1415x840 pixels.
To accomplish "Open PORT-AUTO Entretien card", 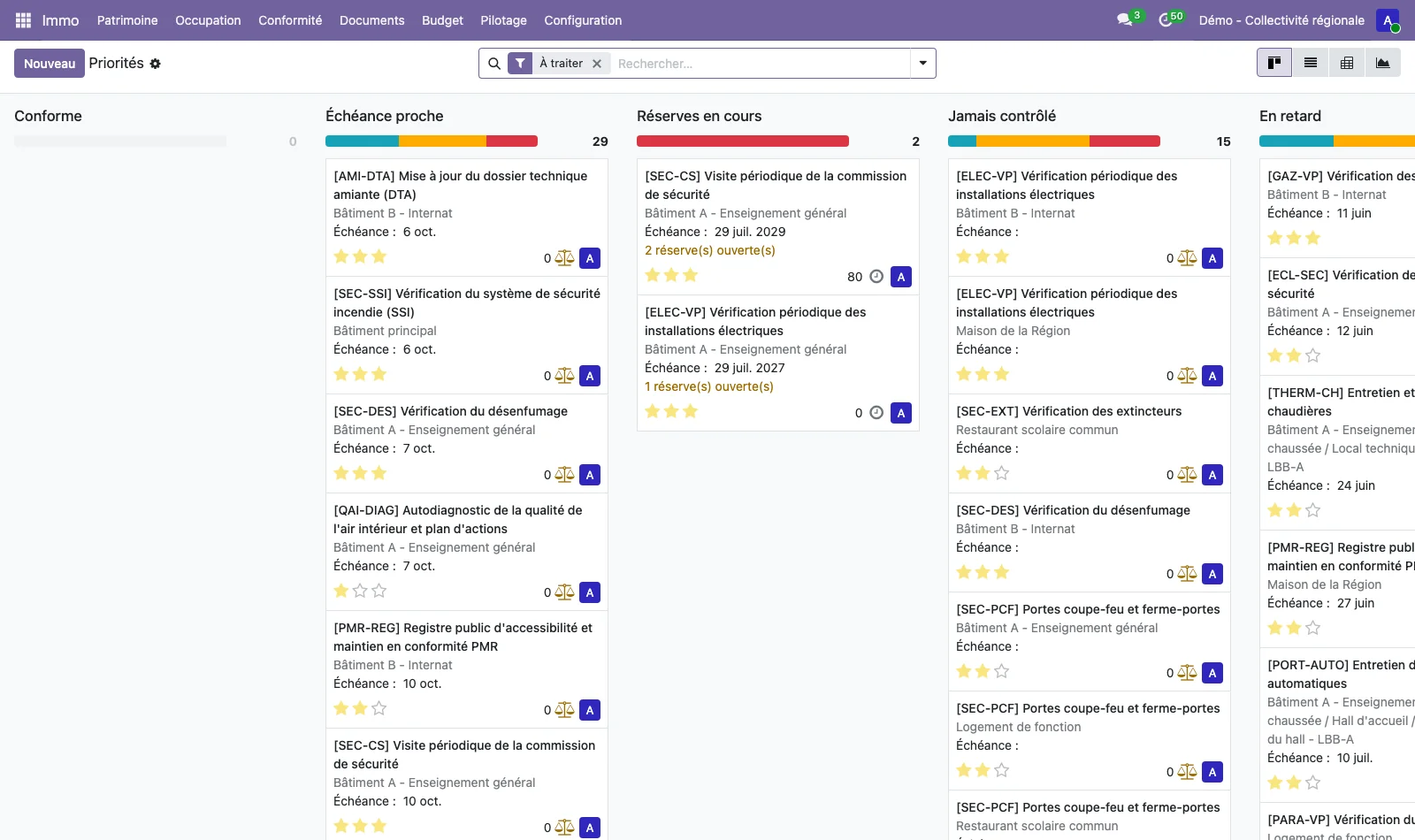I will [x=1337, y=726].
